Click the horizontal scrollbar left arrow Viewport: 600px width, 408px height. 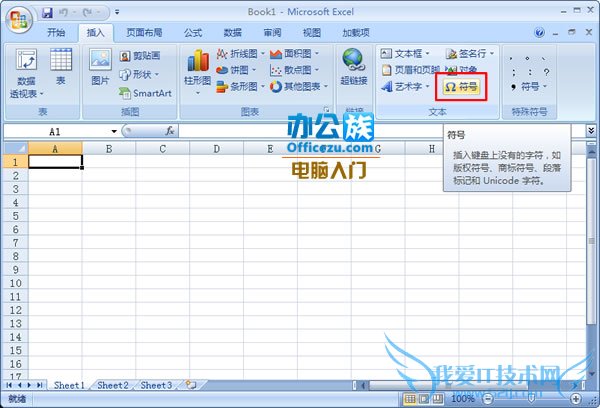[x=363, y=385]
